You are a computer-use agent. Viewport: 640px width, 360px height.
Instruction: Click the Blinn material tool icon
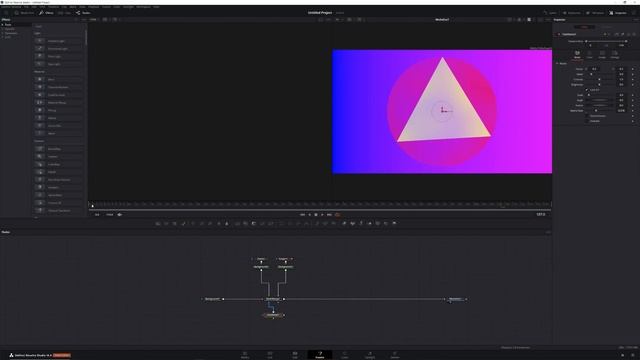[40, 79]
